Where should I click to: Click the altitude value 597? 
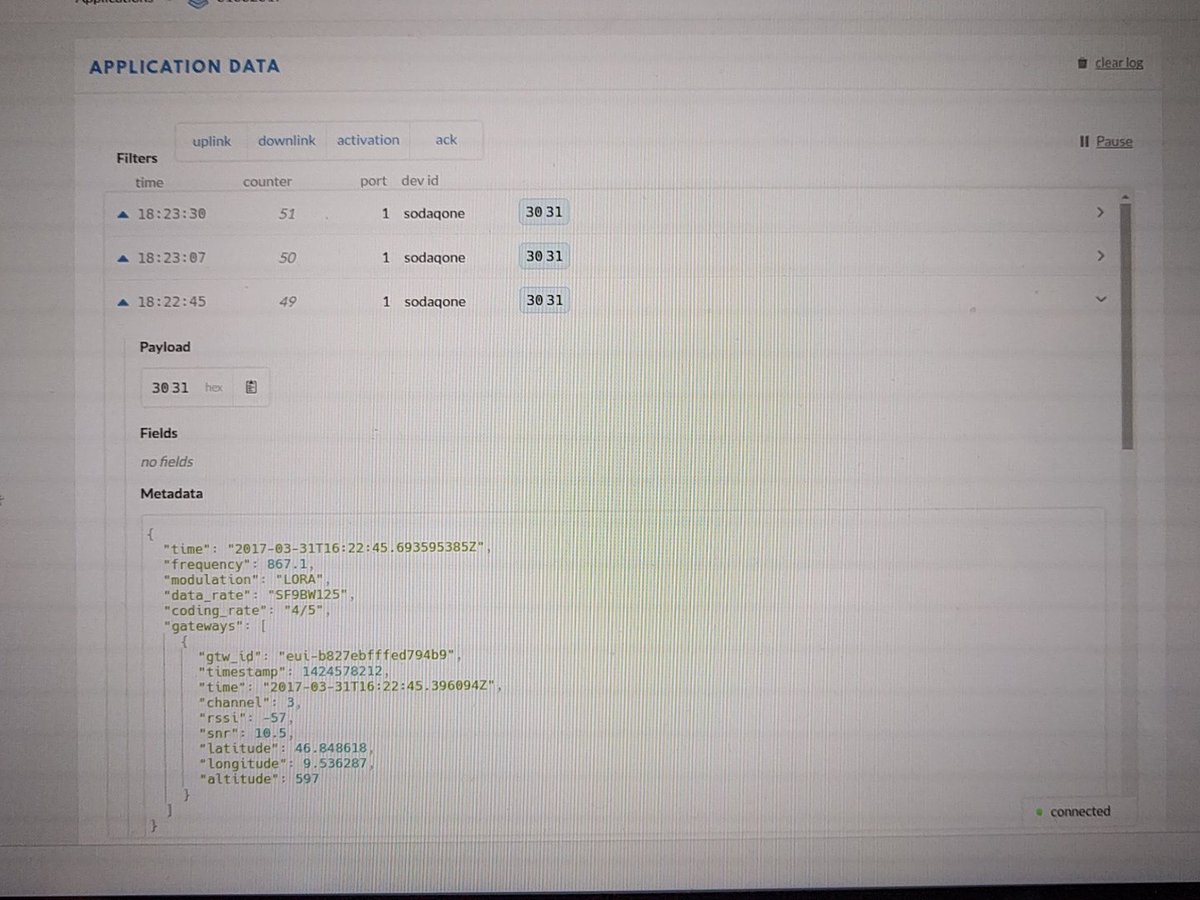[306, 779]
